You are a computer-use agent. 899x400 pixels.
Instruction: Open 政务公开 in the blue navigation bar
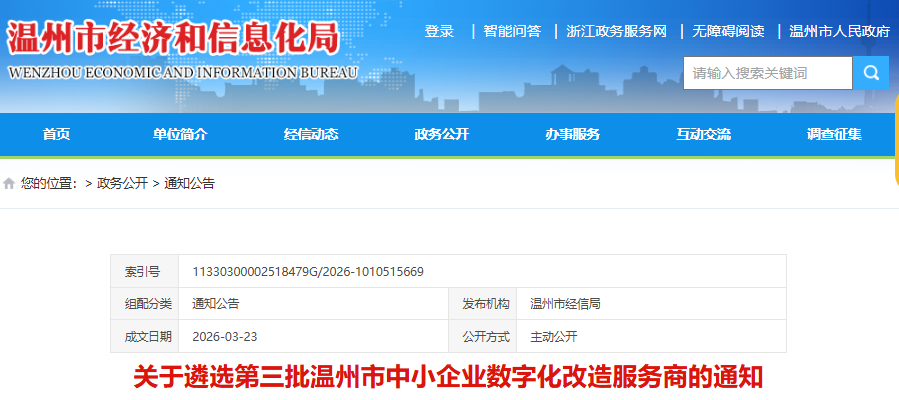pyautogui.click(x=442, y=135)
